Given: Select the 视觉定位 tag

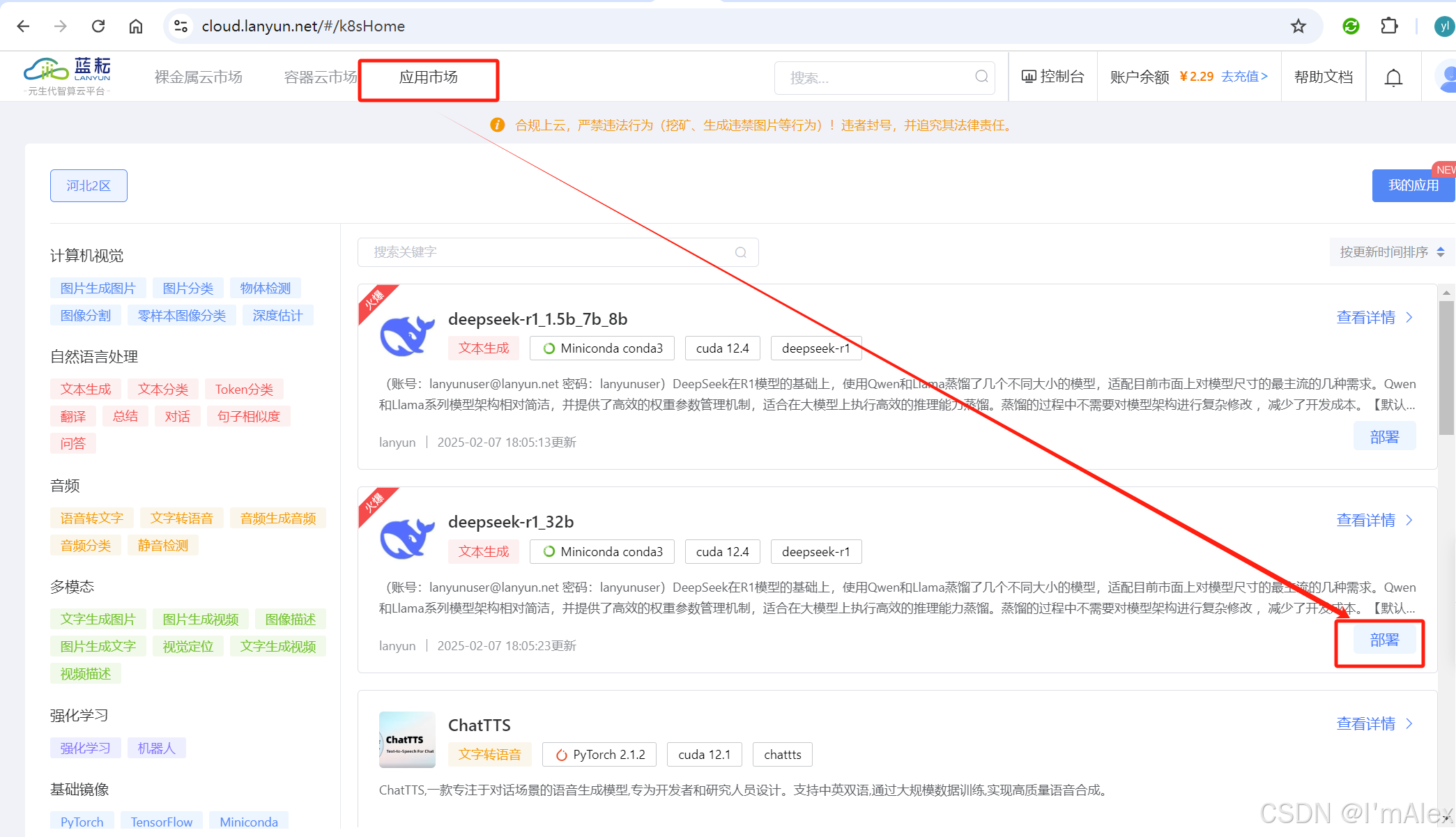Looking at the screenshot, I should click(188, 647).
